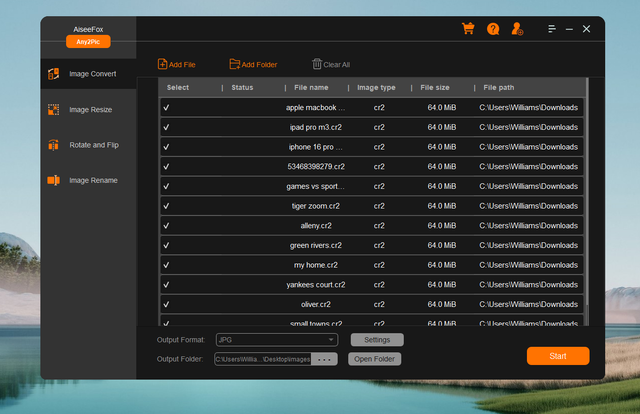The image size is (640, 414).
Task: Uncheck the my home.cr2 row
Action: tap(166, 265)
